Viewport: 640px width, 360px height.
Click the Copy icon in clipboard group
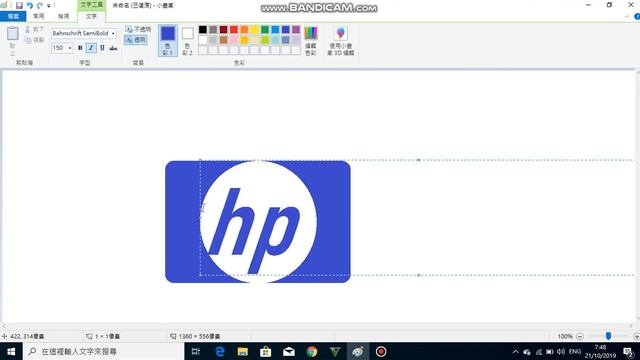tap(27, 40)
